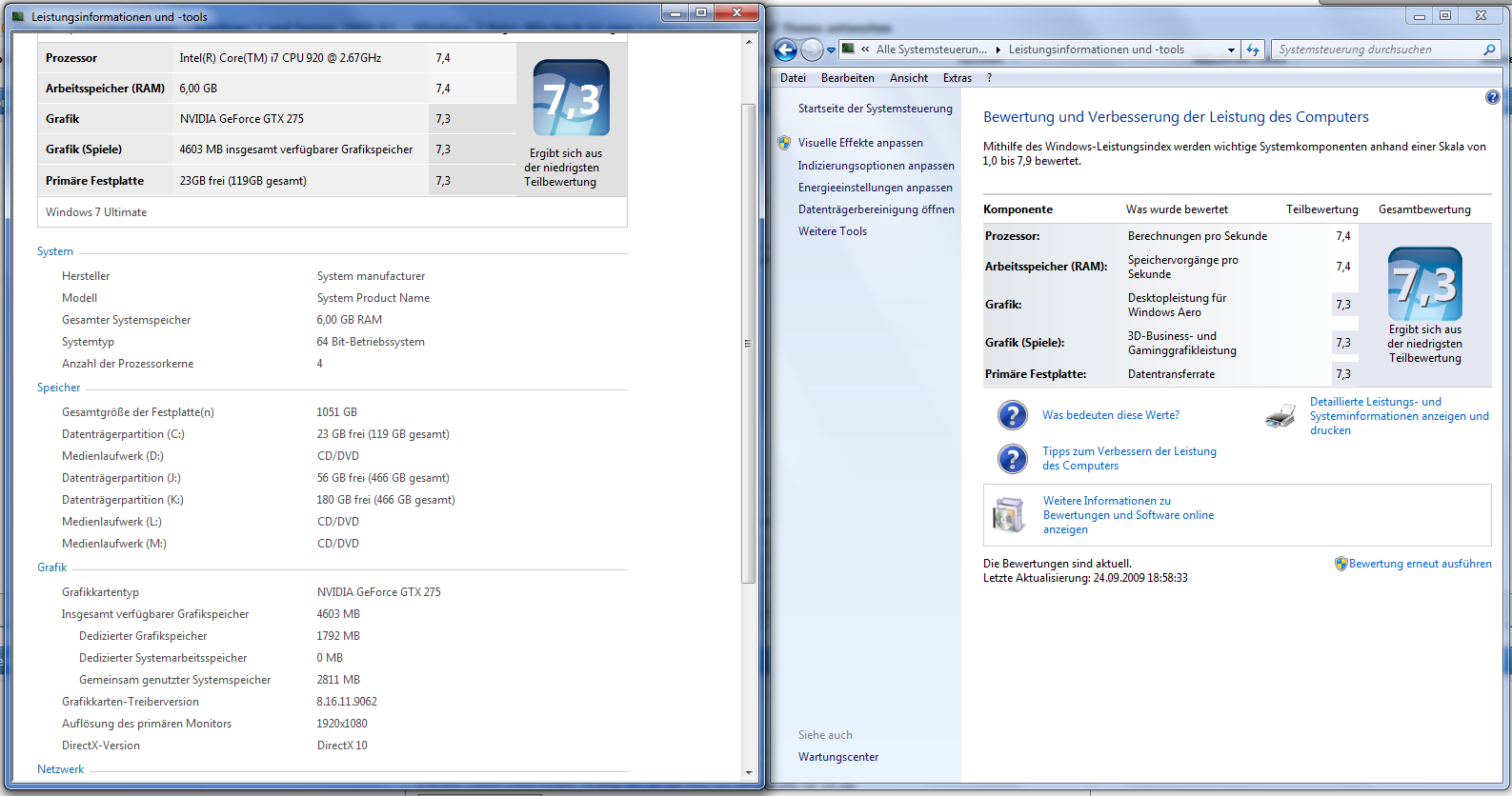Image resolution: width=1512 pixels, height=796 pixels.
Task: Click the control panel icon in address bar
Action: 848,49
